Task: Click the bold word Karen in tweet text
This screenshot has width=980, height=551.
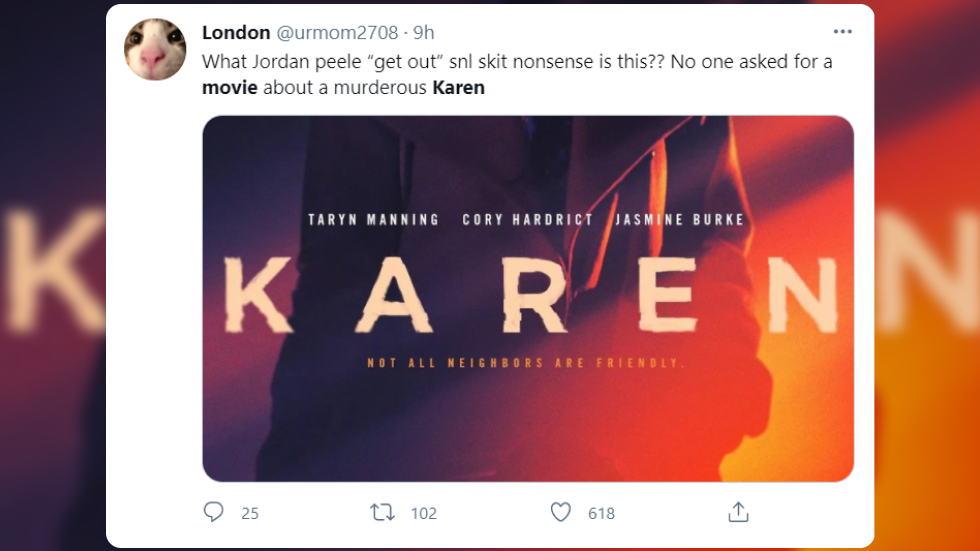Action: [x=458, y=88]
